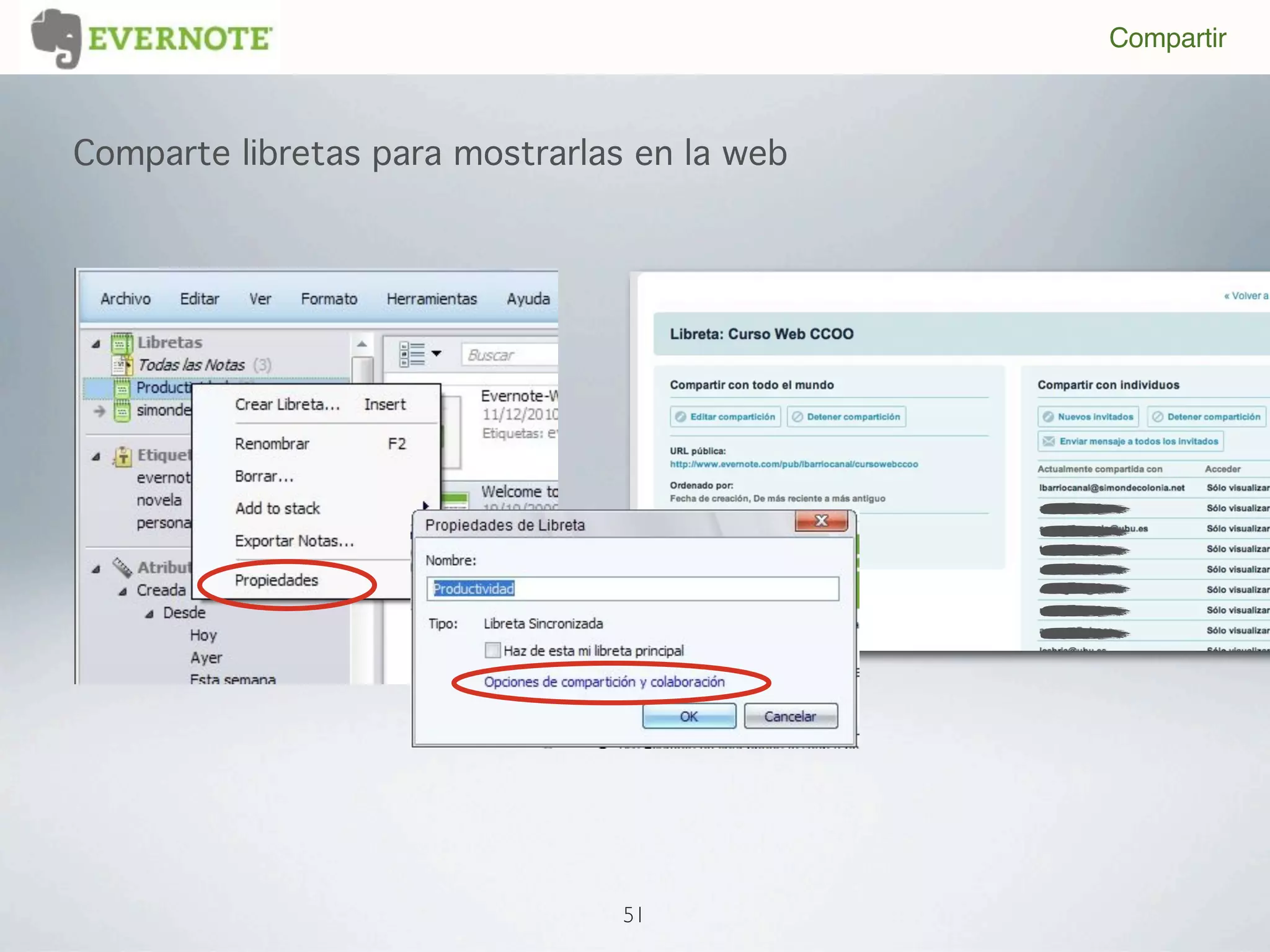Check Haz de esta mi libreta principal
Viewport: 1270px width, 952px height.
tap(492, 650)
